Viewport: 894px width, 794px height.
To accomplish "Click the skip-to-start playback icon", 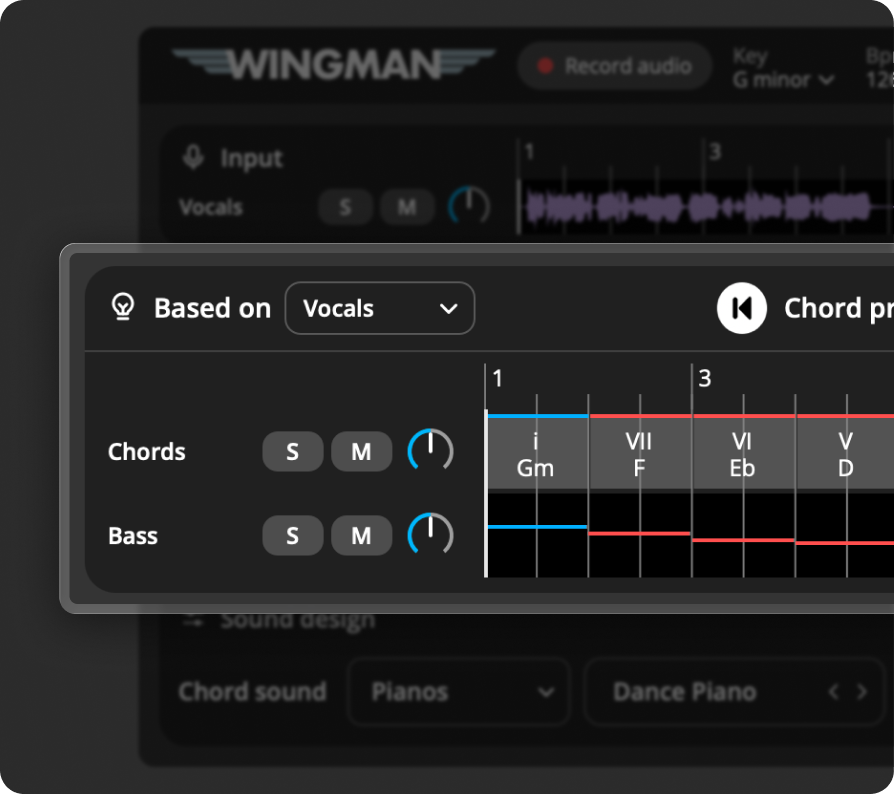I will click(x=741, y=308).
